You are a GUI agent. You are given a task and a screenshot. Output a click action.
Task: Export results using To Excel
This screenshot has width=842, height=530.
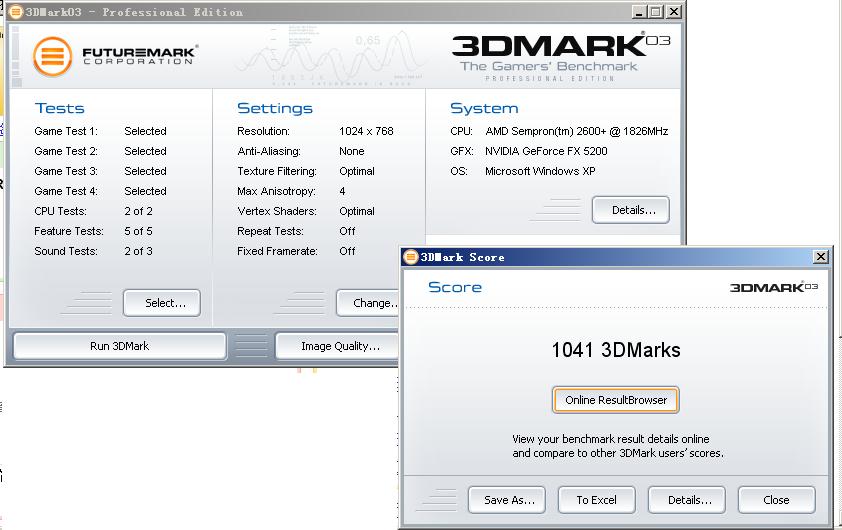[596, 500]
